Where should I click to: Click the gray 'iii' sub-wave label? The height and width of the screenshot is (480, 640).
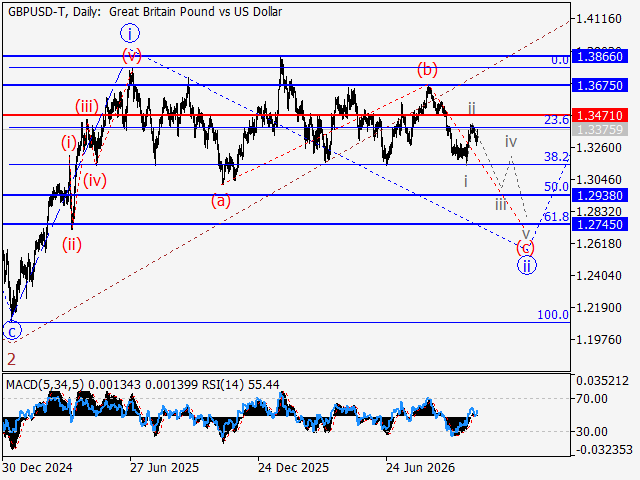501,204
